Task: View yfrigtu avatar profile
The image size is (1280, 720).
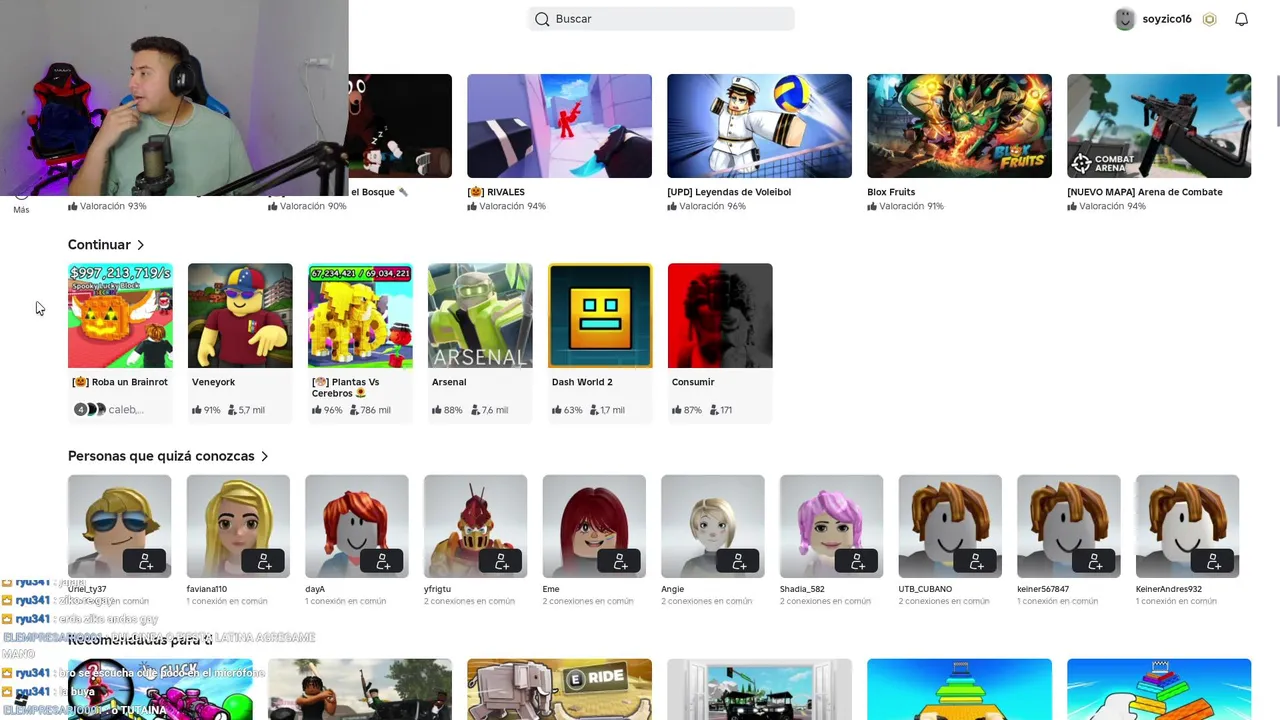Action: 475,526
